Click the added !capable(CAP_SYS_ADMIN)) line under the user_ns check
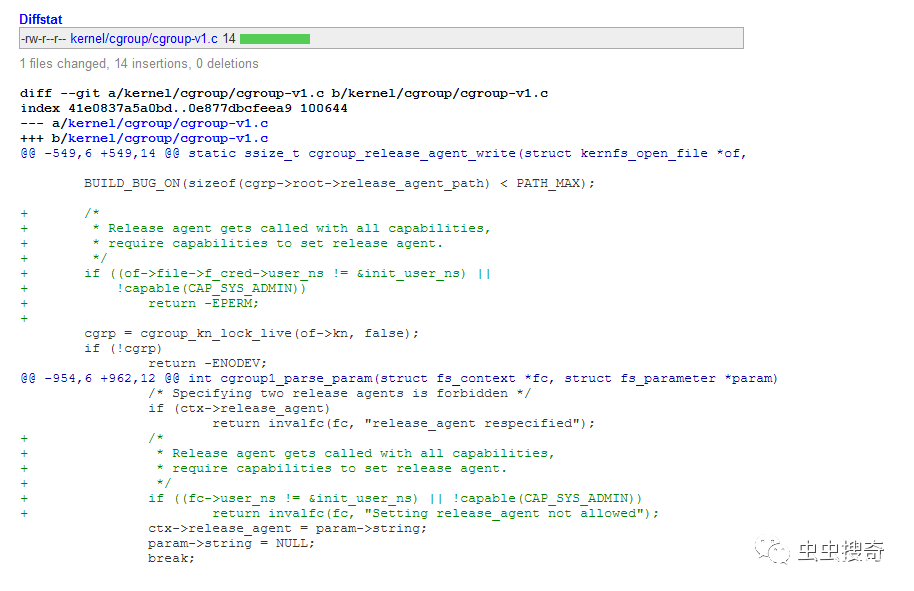Viewport: 914px width, 591px height. pyautogui.click(x=211, y=289)
